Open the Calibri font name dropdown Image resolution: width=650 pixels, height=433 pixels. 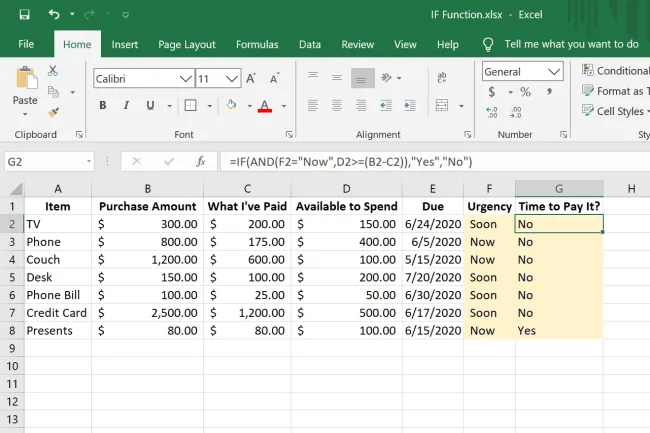(x=184, y=78)
